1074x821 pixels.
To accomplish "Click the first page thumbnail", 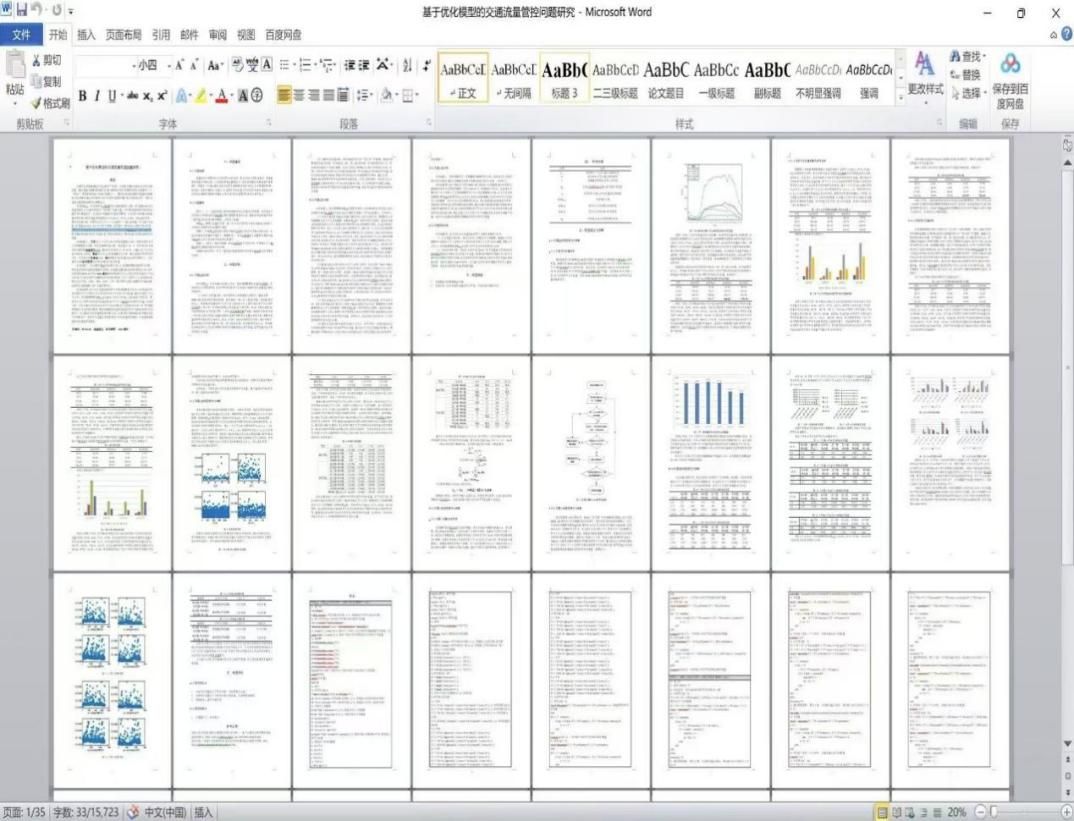I will (x=112, y=245).
